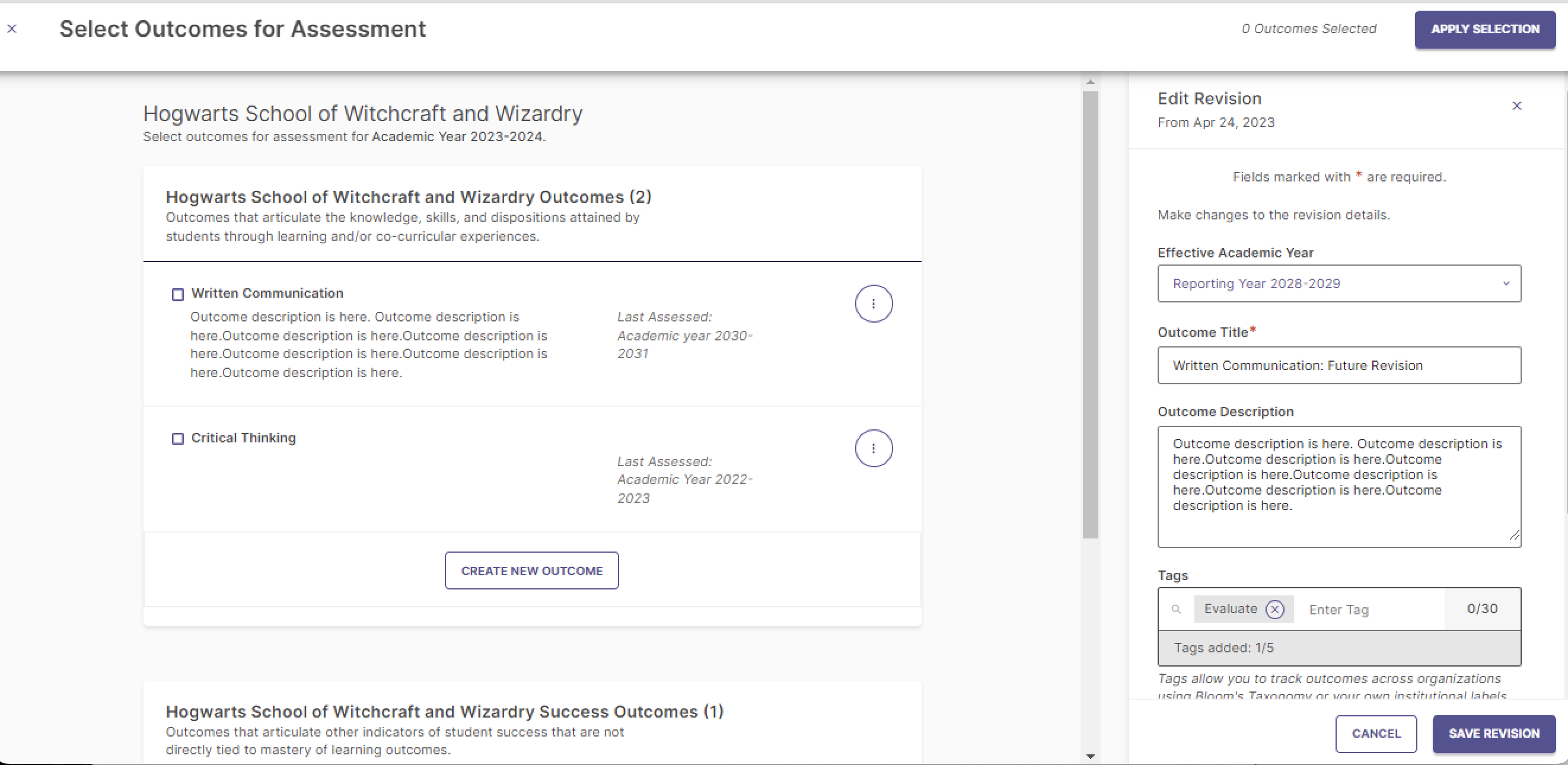The width and height of the screenshot is (1568, 765).
Task: Click into the Outcome Description textarea
Action: click(1338, 487)
